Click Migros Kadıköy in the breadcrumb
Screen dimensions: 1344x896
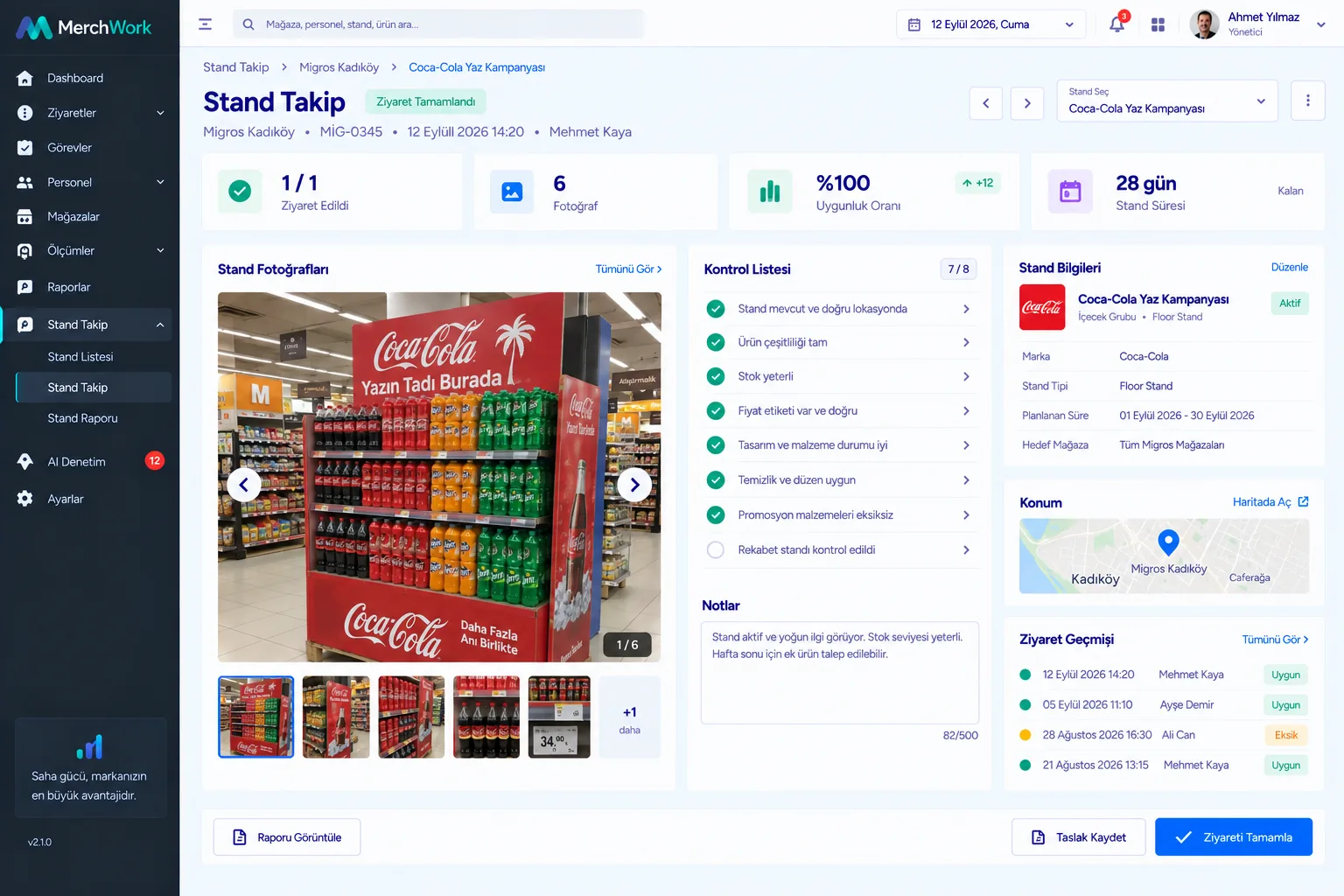(x=339, y=67)
